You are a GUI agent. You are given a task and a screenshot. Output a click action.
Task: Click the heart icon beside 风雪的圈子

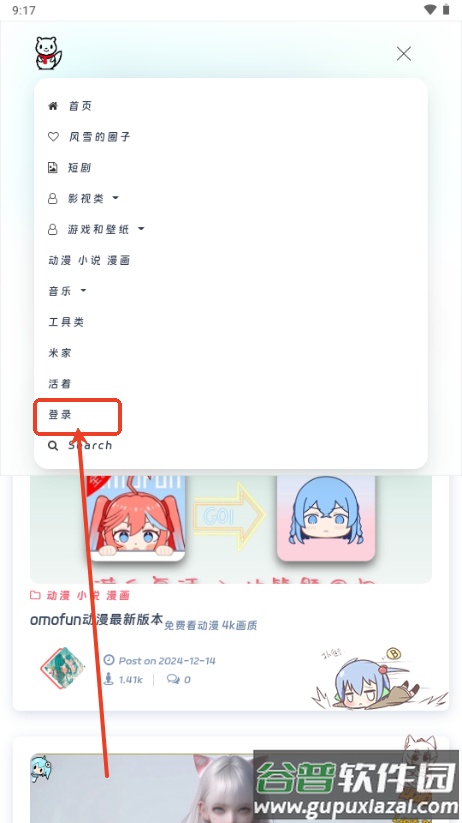coord(53,136)
